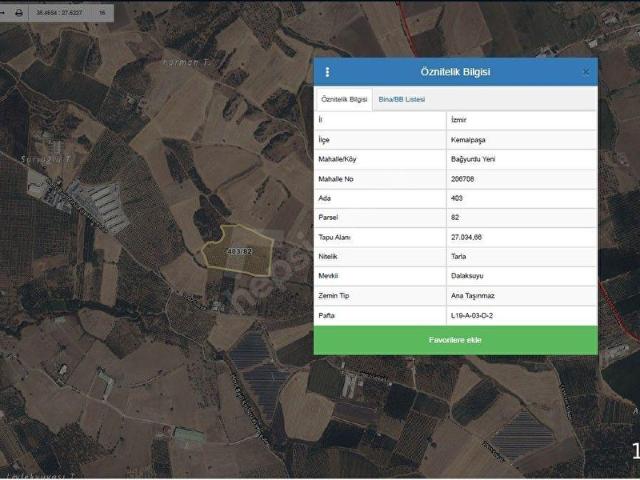
Task: Click the zoom level value 16
Action: point(101,13)
